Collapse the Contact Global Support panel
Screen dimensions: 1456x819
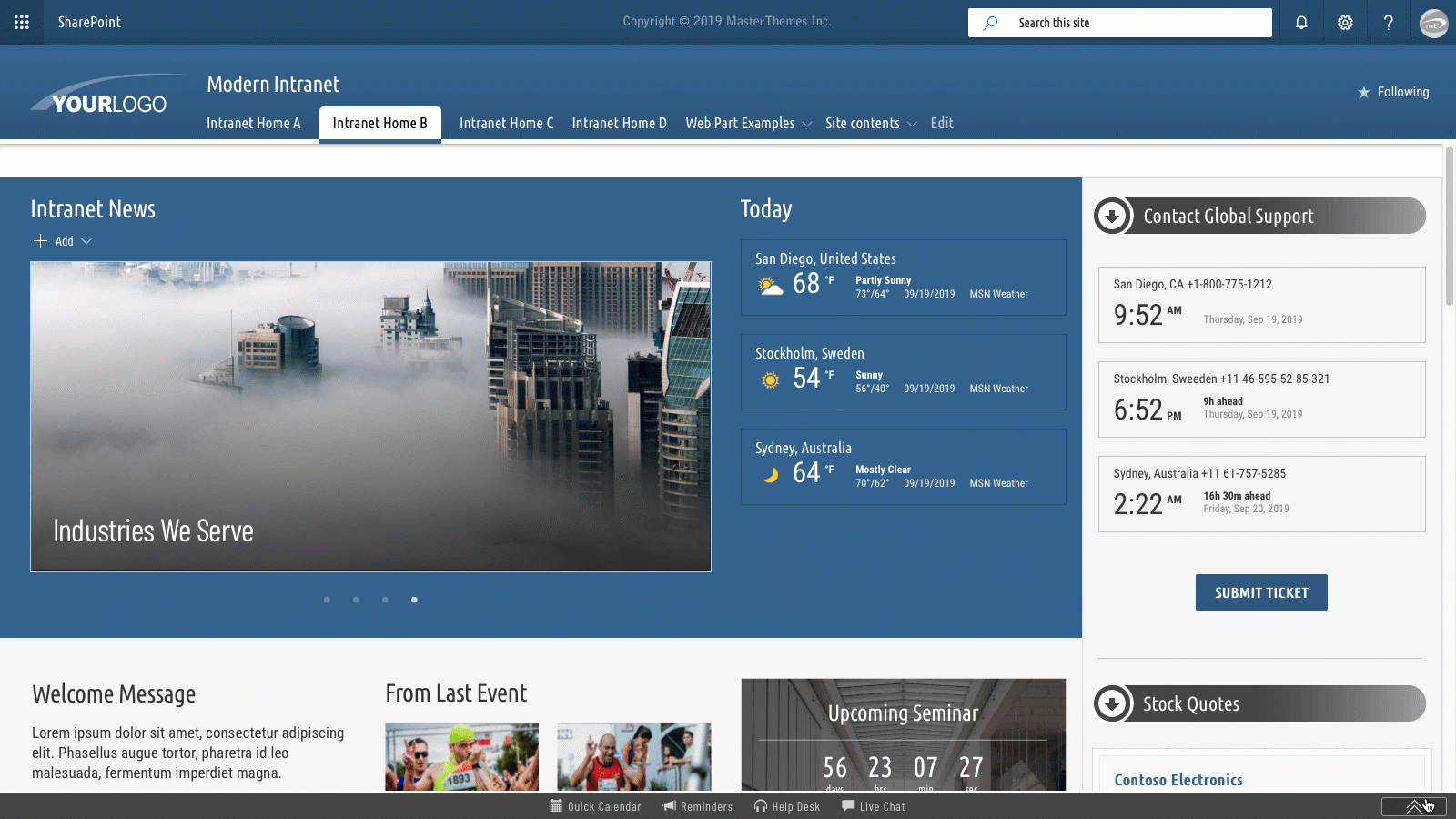(x=1112, y=216)
